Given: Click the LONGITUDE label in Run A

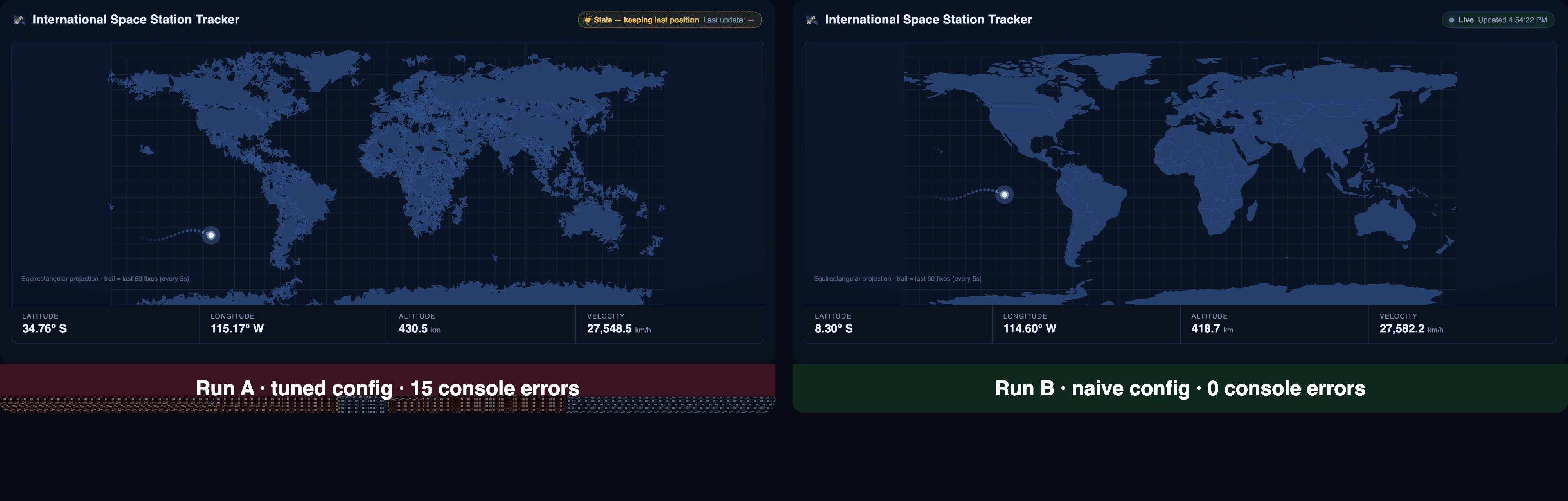Looking at the screenshot, I should (232, 316).
